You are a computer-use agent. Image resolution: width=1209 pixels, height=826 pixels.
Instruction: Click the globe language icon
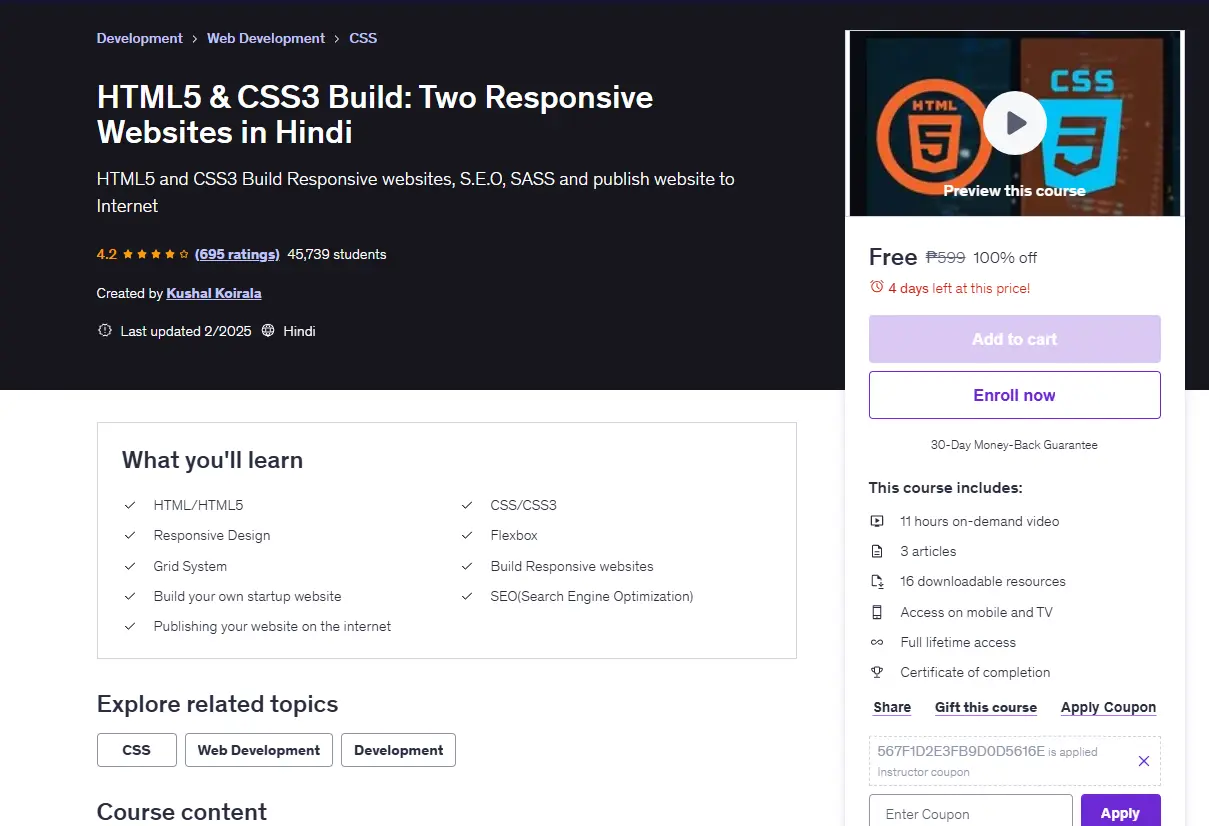click(268, 330)
